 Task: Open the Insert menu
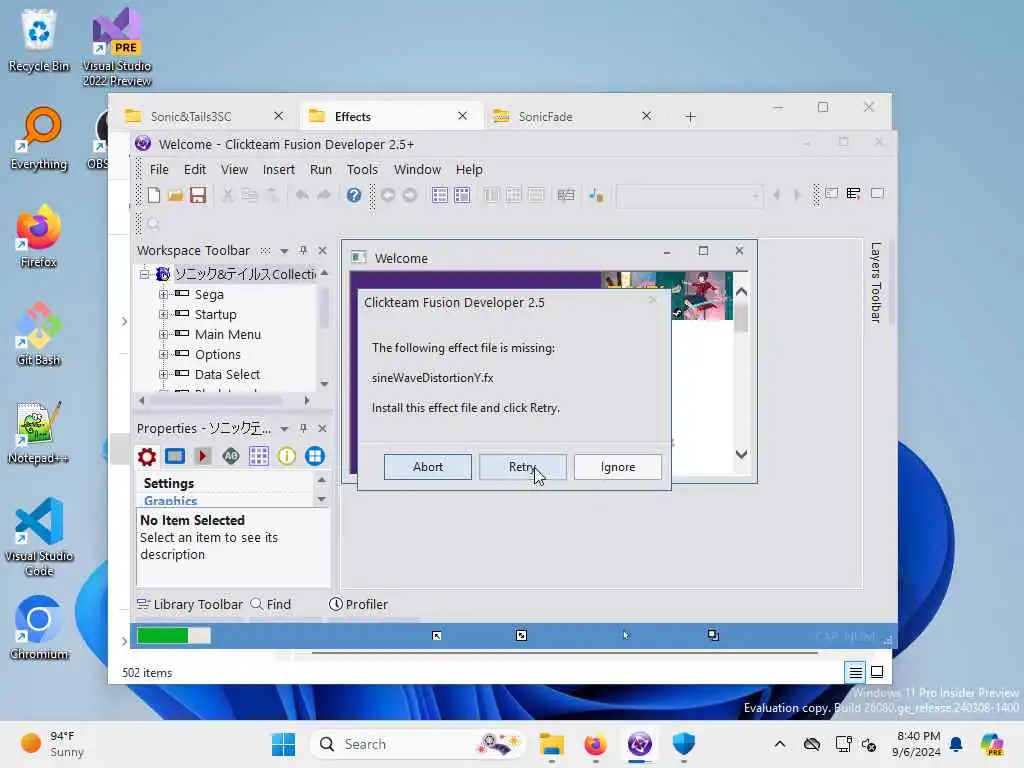278,169
